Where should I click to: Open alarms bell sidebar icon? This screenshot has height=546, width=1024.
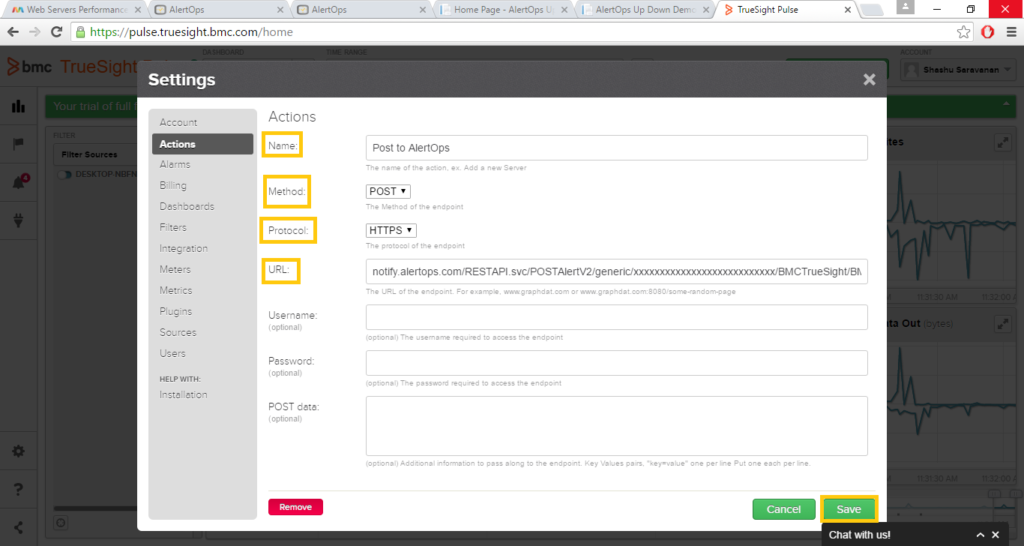tap(19, 182)
